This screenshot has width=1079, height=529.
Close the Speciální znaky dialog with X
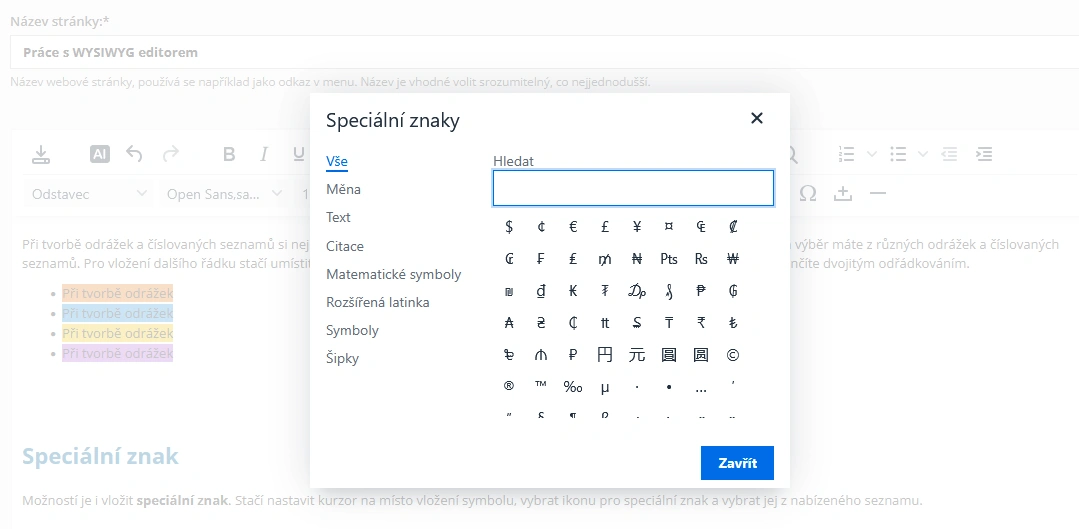[757, 118]
